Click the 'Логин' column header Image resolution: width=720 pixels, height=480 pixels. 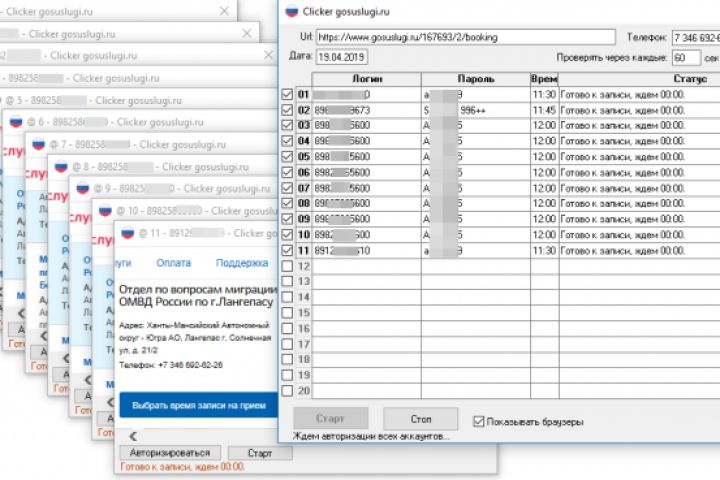pos(366,79)
